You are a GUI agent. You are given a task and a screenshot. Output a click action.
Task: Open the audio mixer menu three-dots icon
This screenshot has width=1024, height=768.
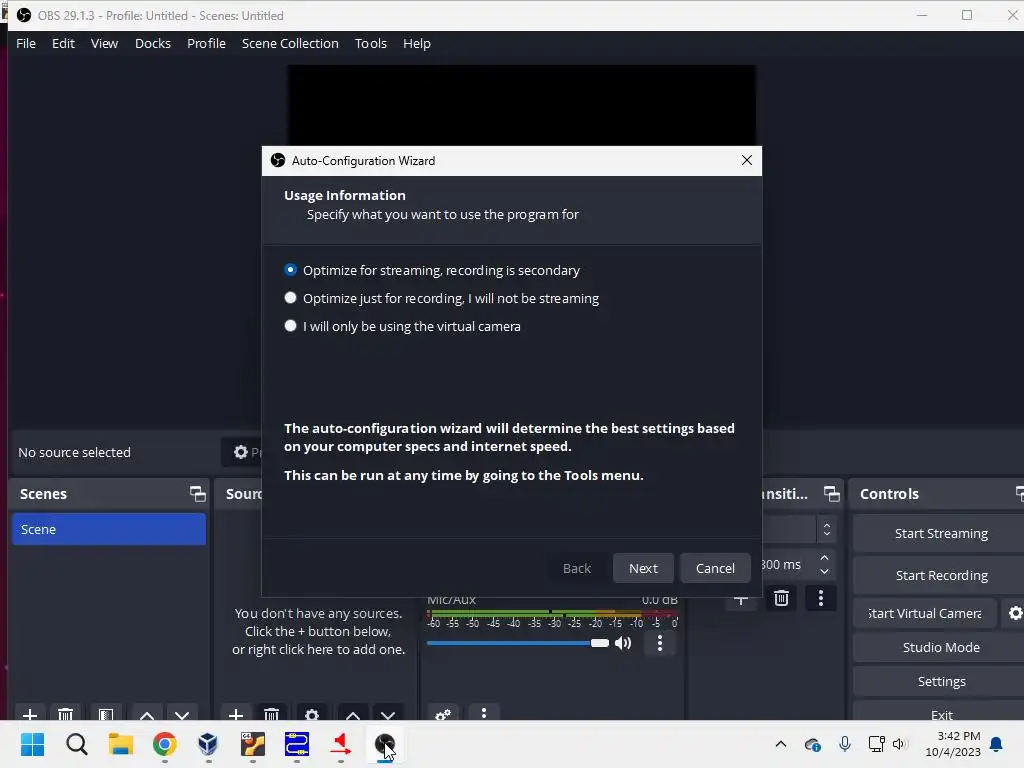coord(484,712)
